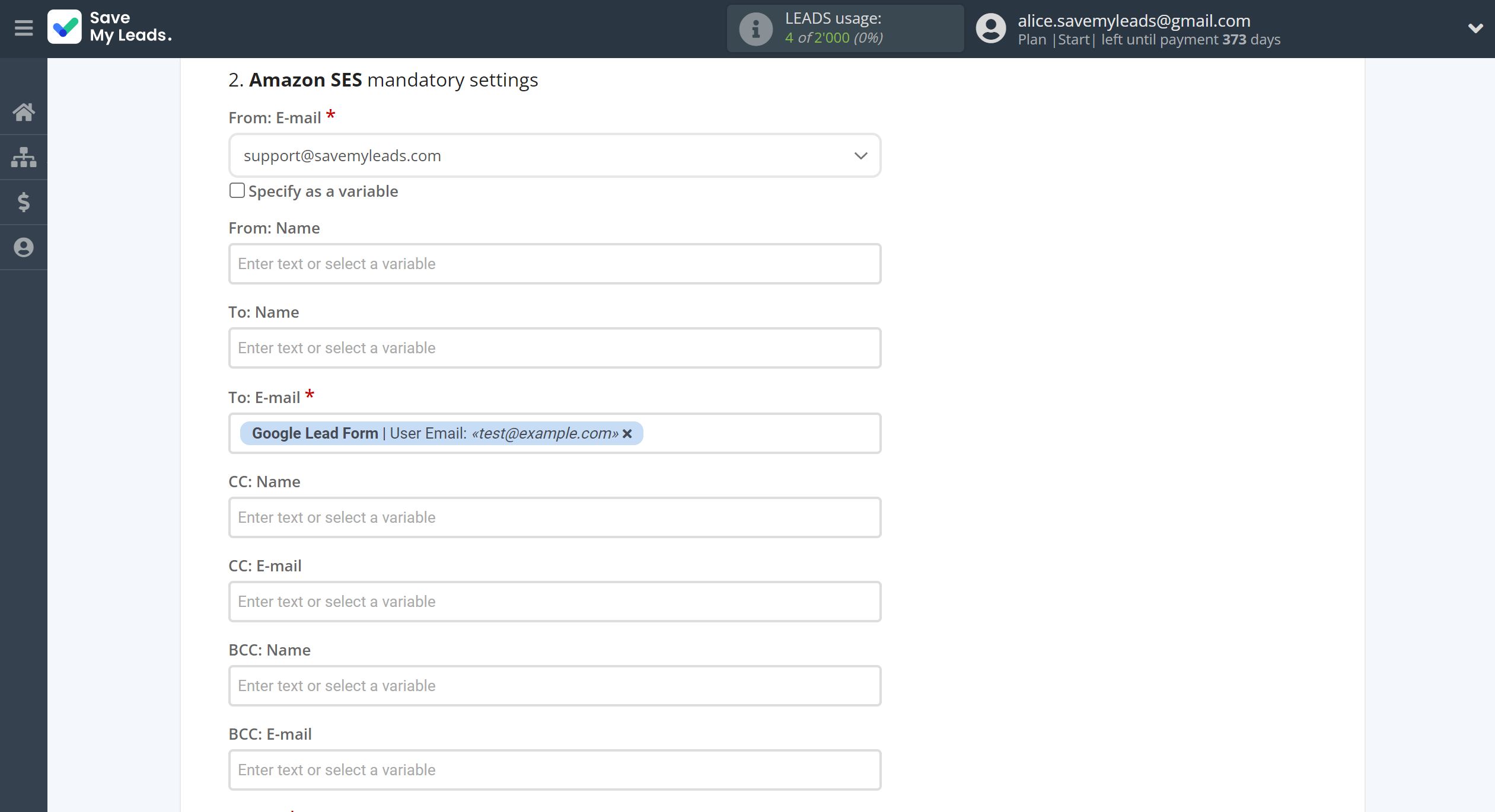The width and height of the screenshot is (1495, 812).
Task: Click the user avatar icon in header
Action: [x=992, y=28]
